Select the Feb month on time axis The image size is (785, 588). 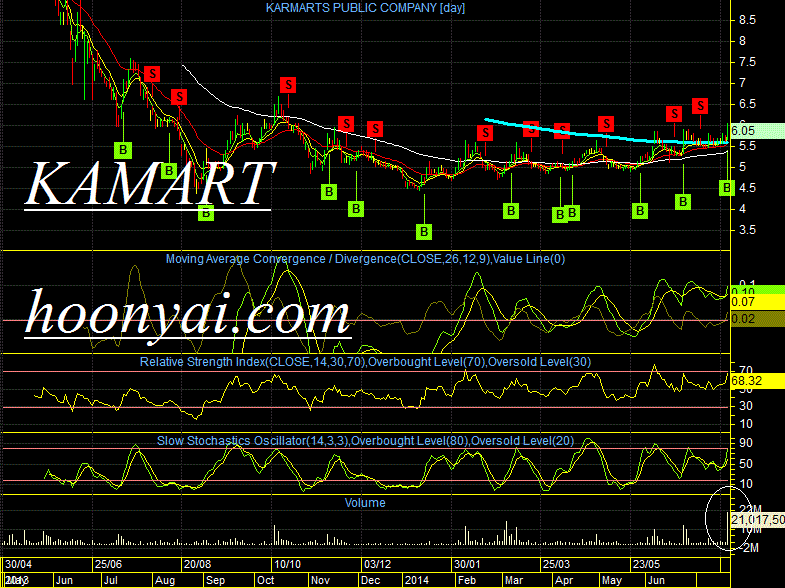pos(467,580)
